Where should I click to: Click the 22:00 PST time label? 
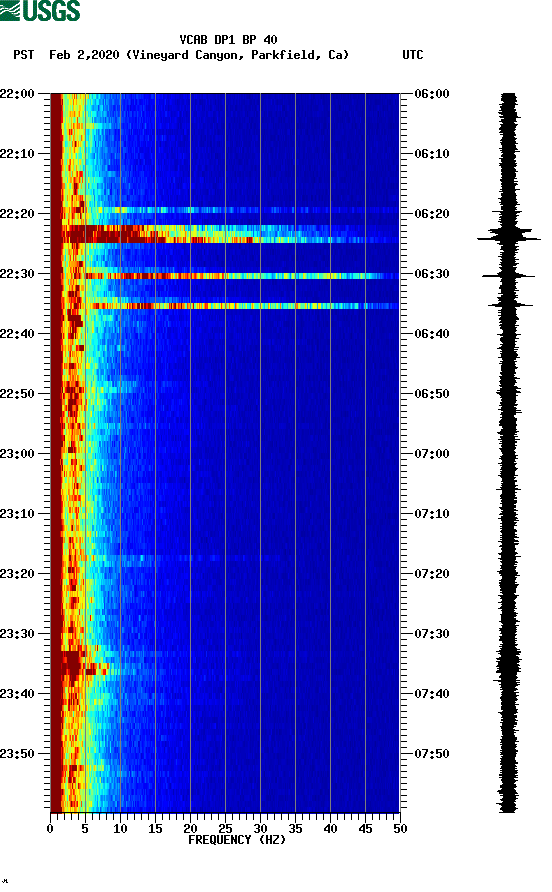click(17, 93)
